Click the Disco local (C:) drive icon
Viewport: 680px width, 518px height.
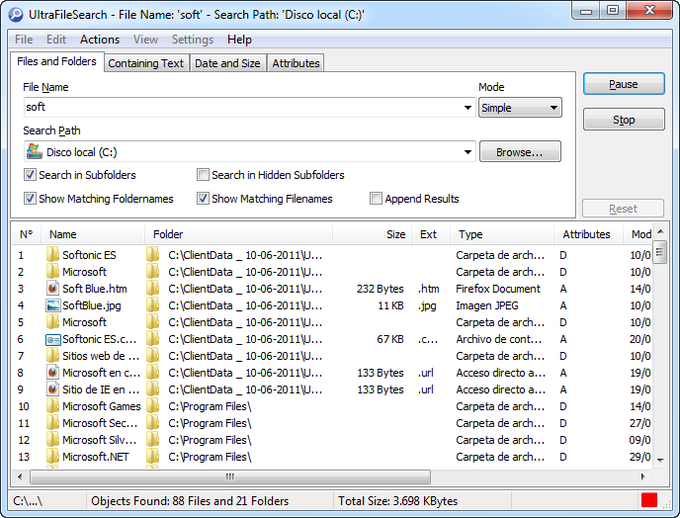tap(34, 151)
